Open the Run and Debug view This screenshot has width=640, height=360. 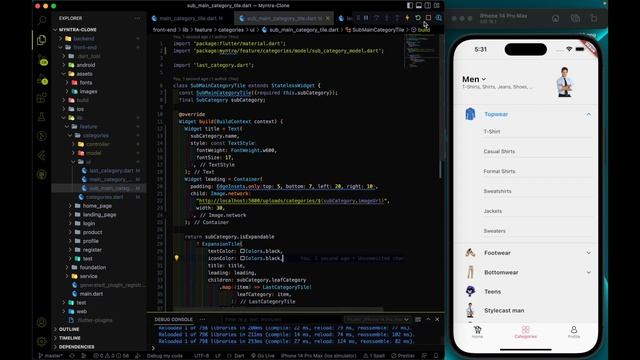(42, 79)
